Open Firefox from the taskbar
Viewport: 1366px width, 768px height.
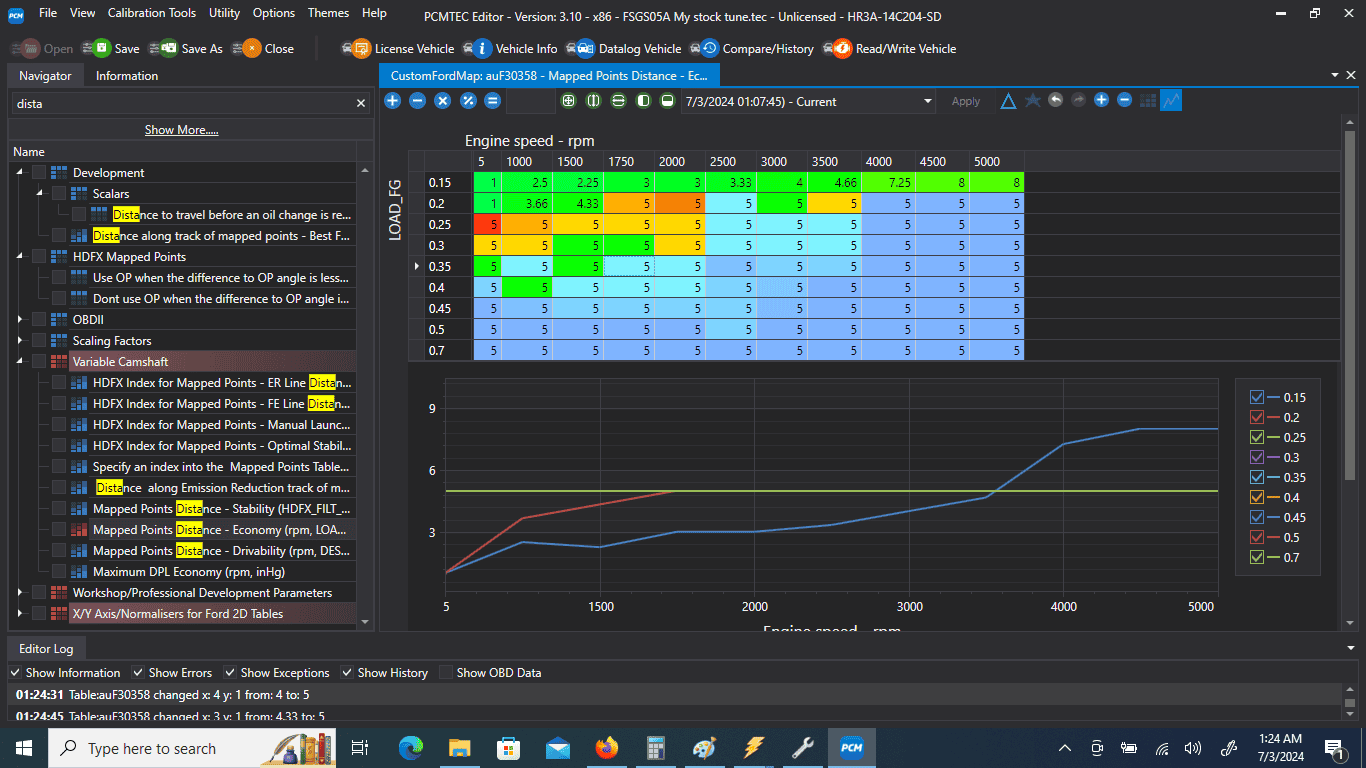click(606, 748)
